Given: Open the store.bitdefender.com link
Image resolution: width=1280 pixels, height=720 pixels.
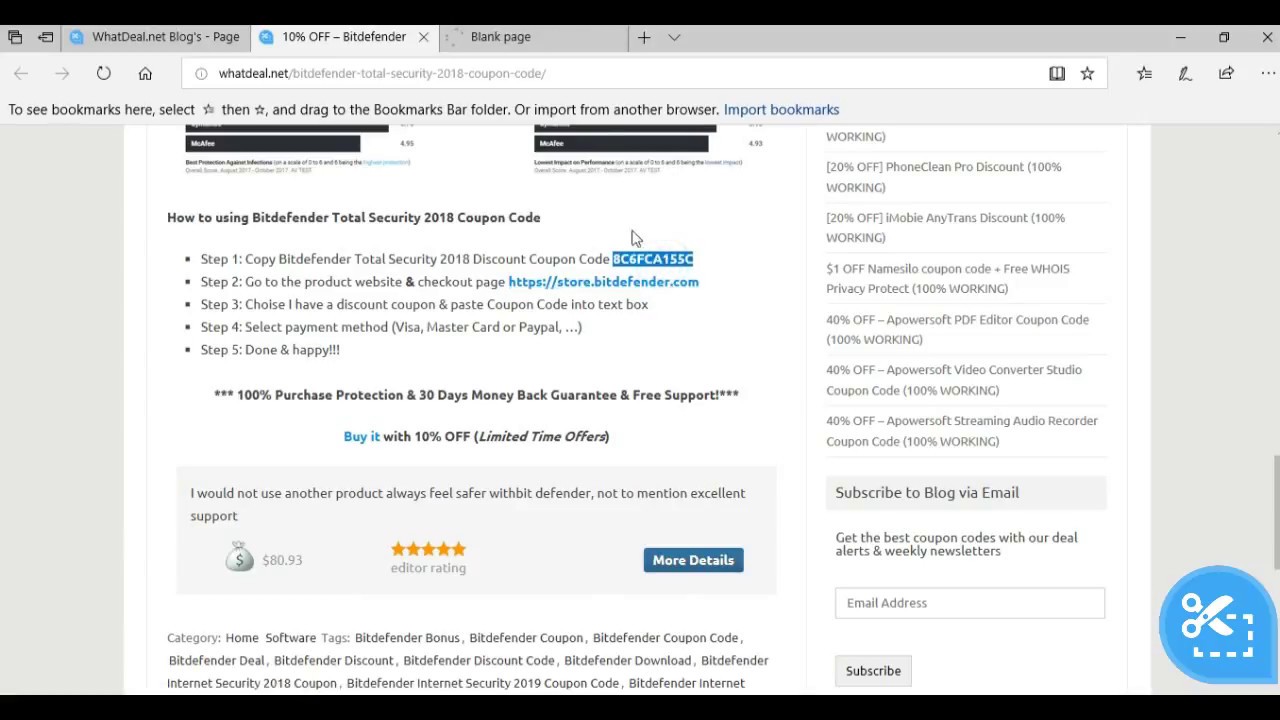Looking at the screenshot, I should coord(603,282).
